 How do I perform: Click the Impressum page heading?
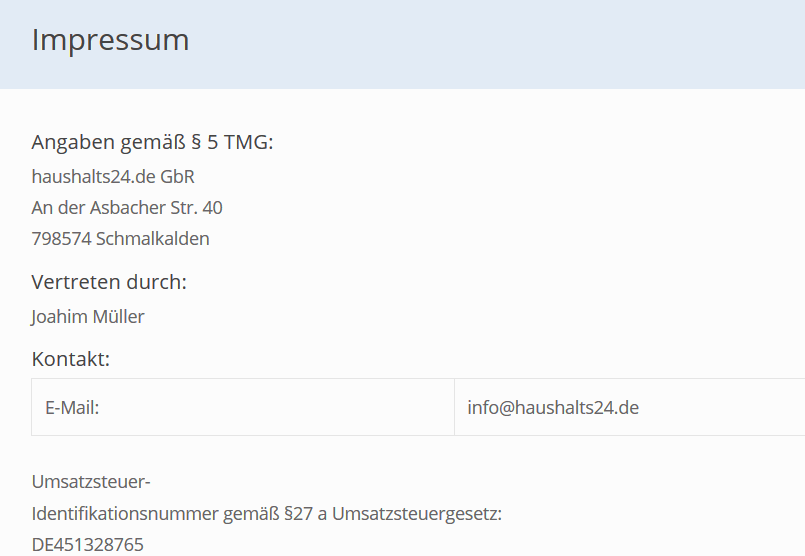[110, 40]
